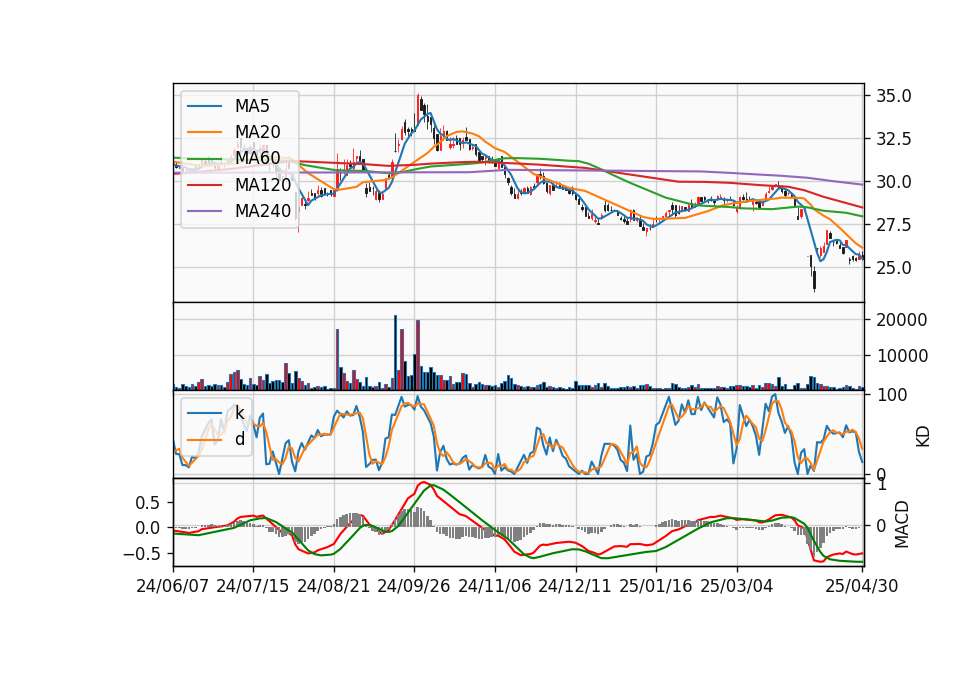Click the MACD axis title
This screenshot has height=690, width=960.
(x=901, y=525)
